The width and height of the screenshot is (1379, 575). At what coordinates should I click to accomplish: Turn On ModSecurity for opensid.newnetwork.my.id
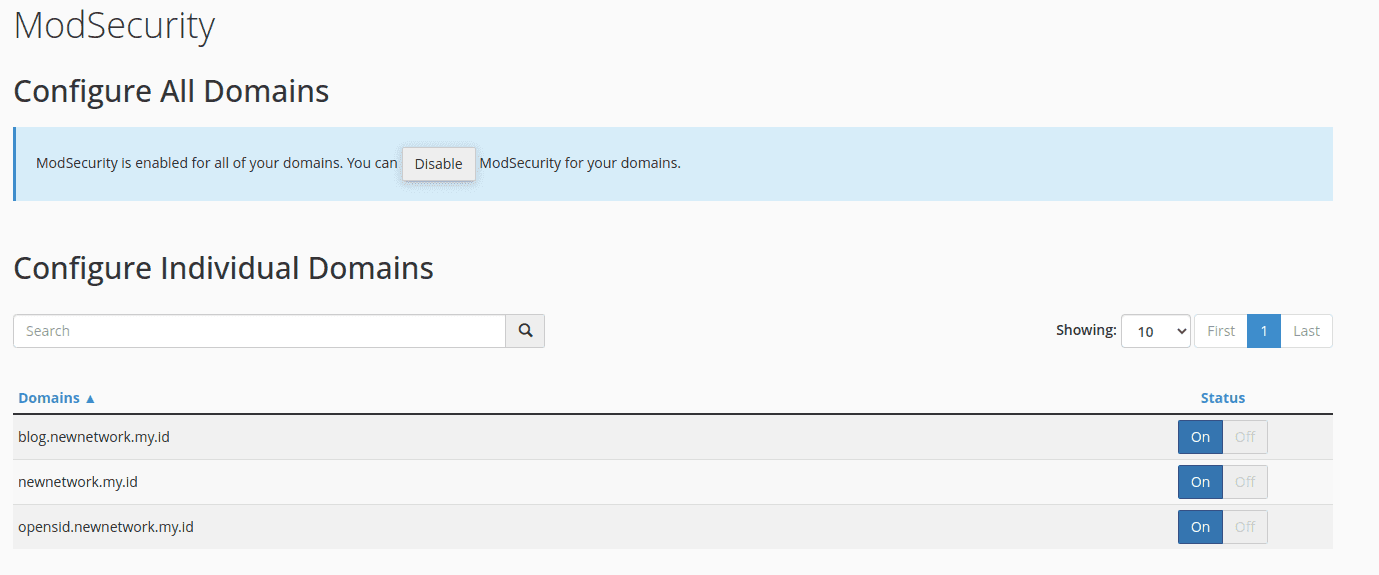[1200, 527]
